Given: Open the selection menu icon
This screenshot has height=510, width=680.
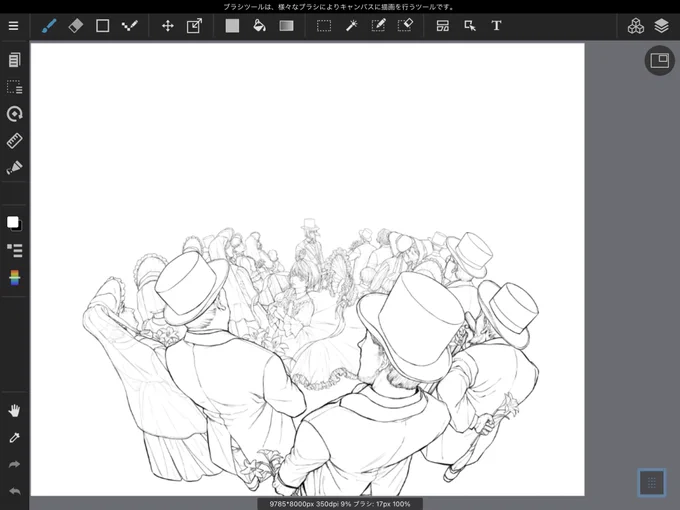Looking at the screenshot, I should (14, 87).
